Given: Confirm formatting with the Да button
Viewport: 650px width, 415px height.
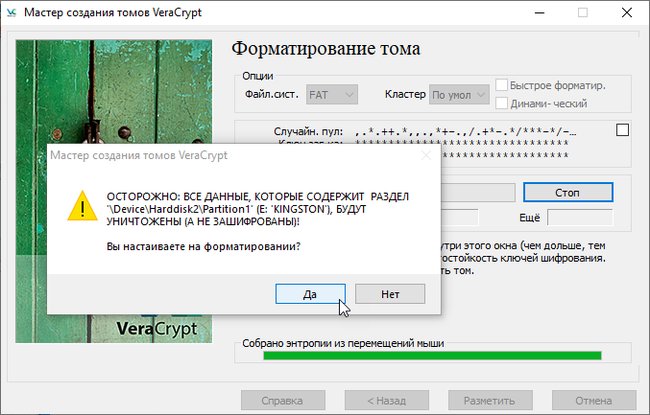Looking at the screenshot, I should [310, 294].
